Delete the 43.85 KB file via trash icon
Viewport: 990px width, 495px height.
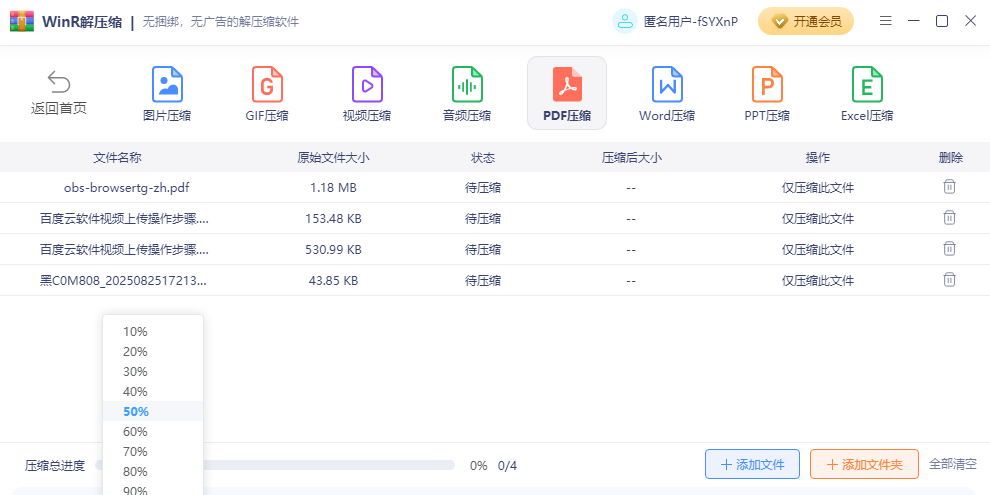[x=949, y=280]
